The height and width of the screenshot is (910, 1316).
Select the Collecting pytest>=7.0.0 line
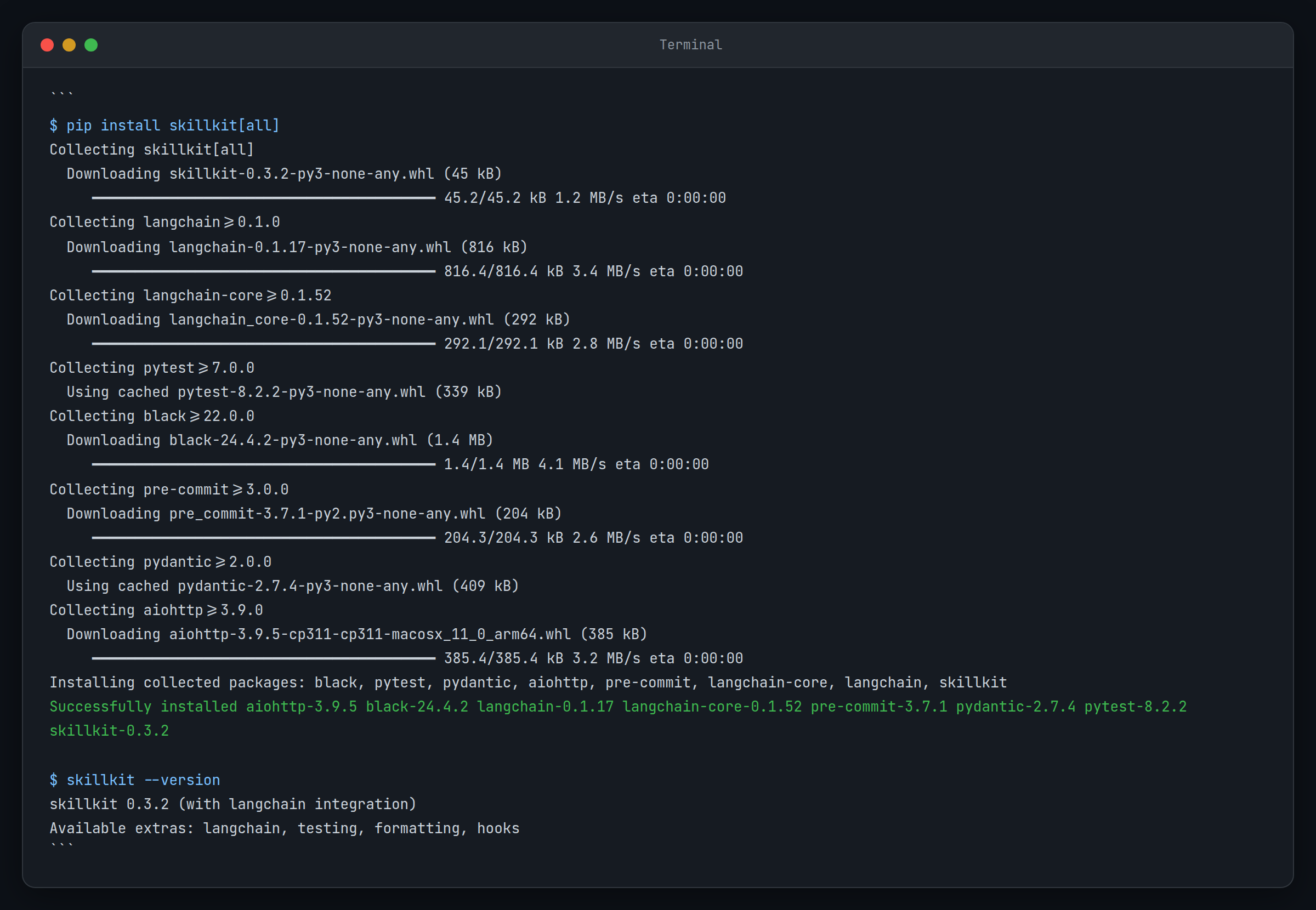[151, 367]
